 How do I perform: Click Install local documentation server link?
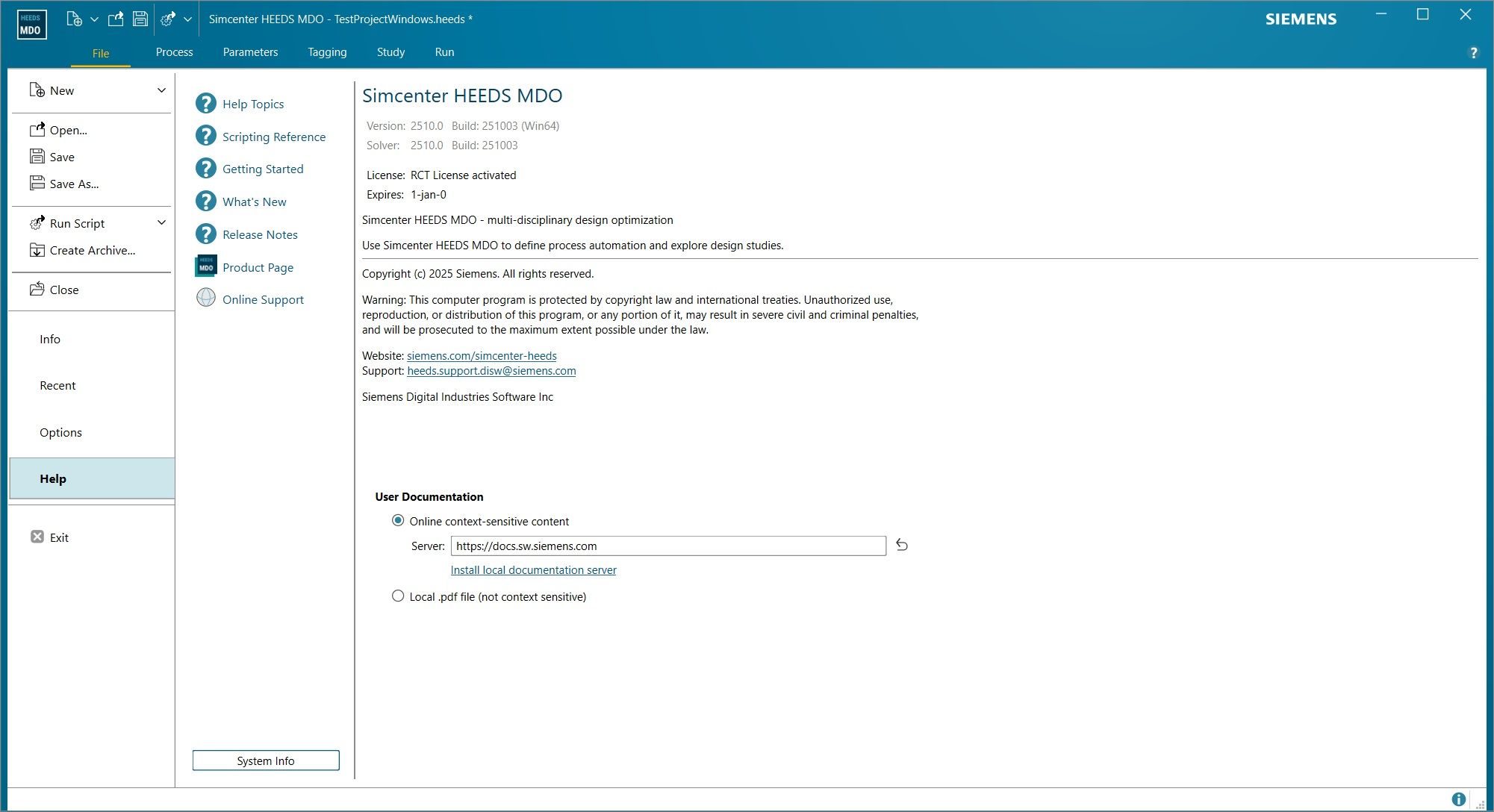[x=533, y=570]
